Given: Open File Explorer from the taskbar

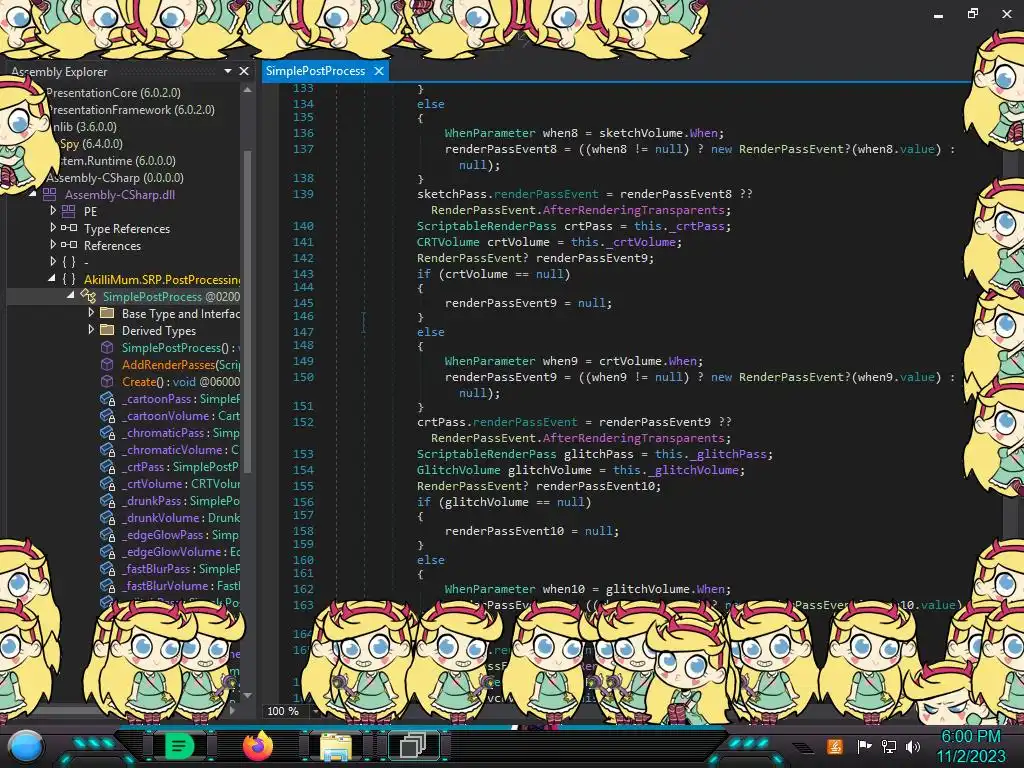Looking at the screenshot, I should [335, 746].
